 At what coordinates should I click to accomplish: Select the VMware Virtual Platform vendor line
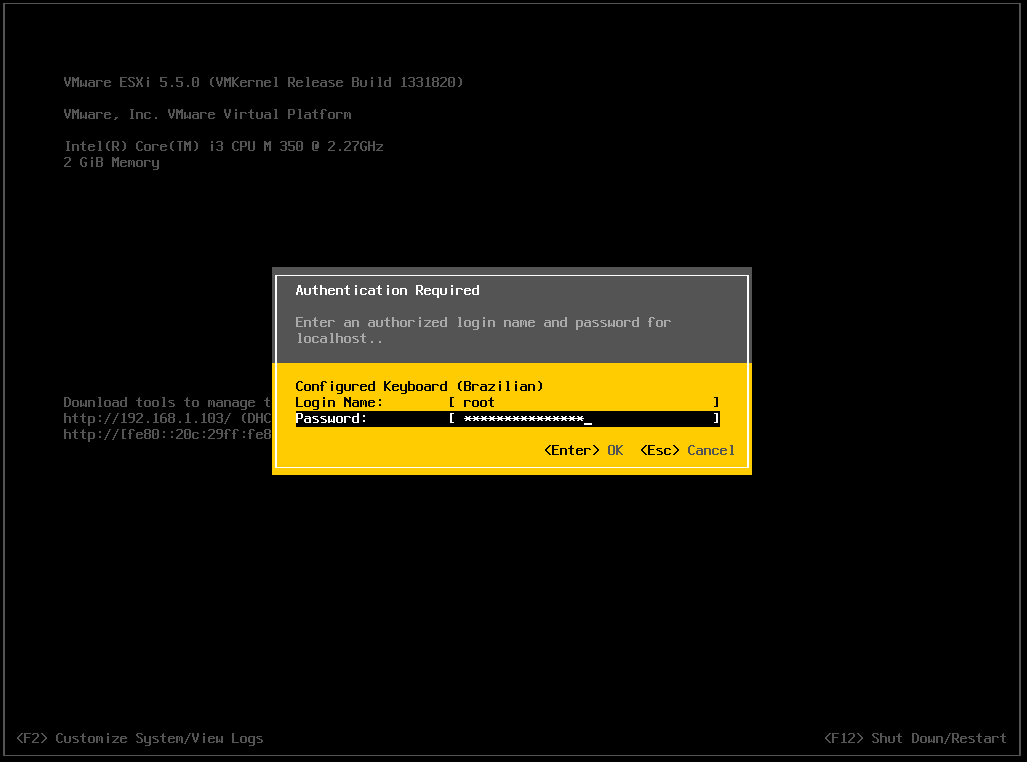(207, 115)
